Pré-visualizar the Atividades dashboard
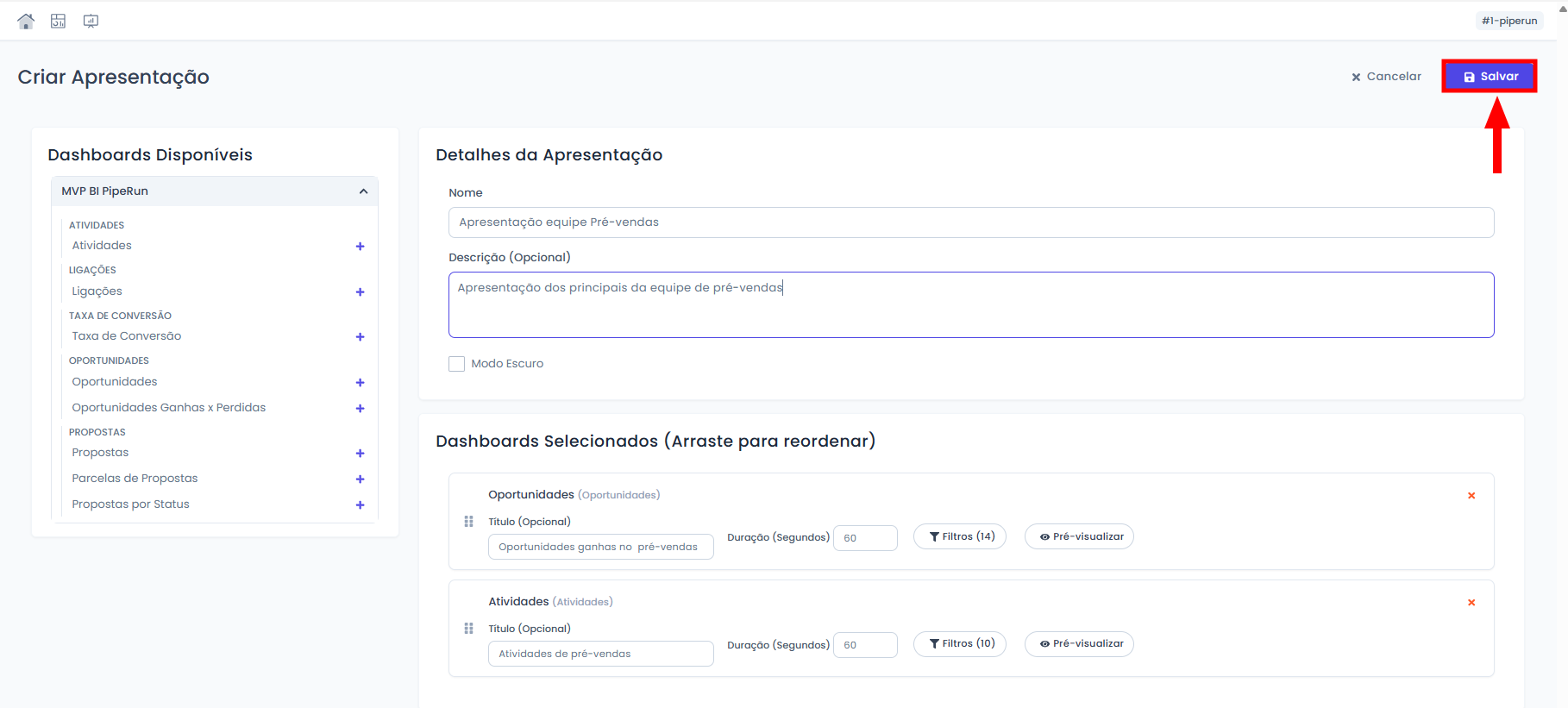 click(x=1079, y=644)
